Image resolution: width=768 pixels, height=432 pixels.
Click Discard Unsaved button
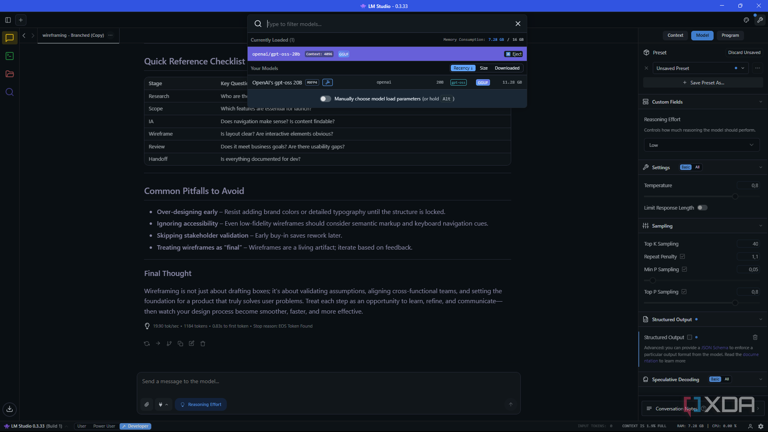tap(744, 52)
